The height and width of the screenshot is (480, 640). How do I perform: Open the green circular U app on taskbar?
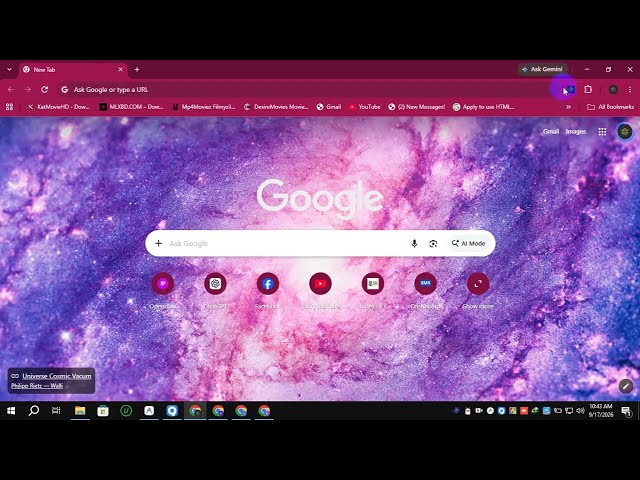(126, 411)
